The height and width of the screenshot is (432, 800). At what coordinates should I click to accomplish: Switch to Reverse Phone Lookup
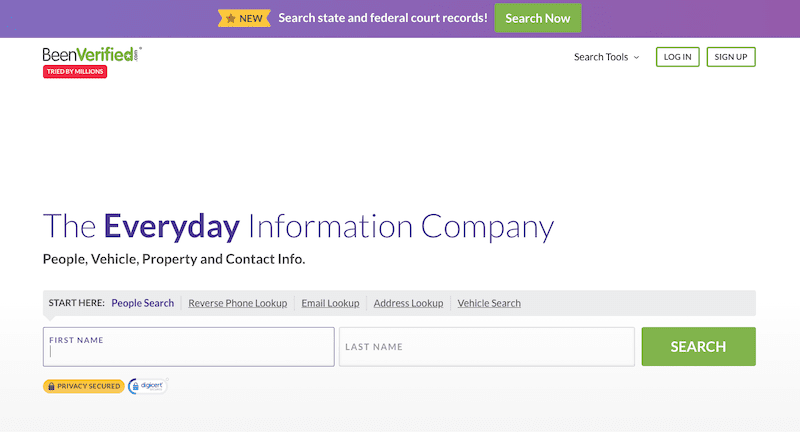pos(238,303)
